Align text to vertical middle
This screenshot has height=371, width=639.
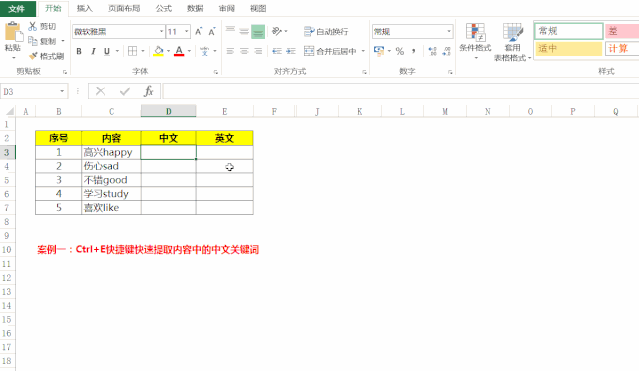(x=244, y=31)
